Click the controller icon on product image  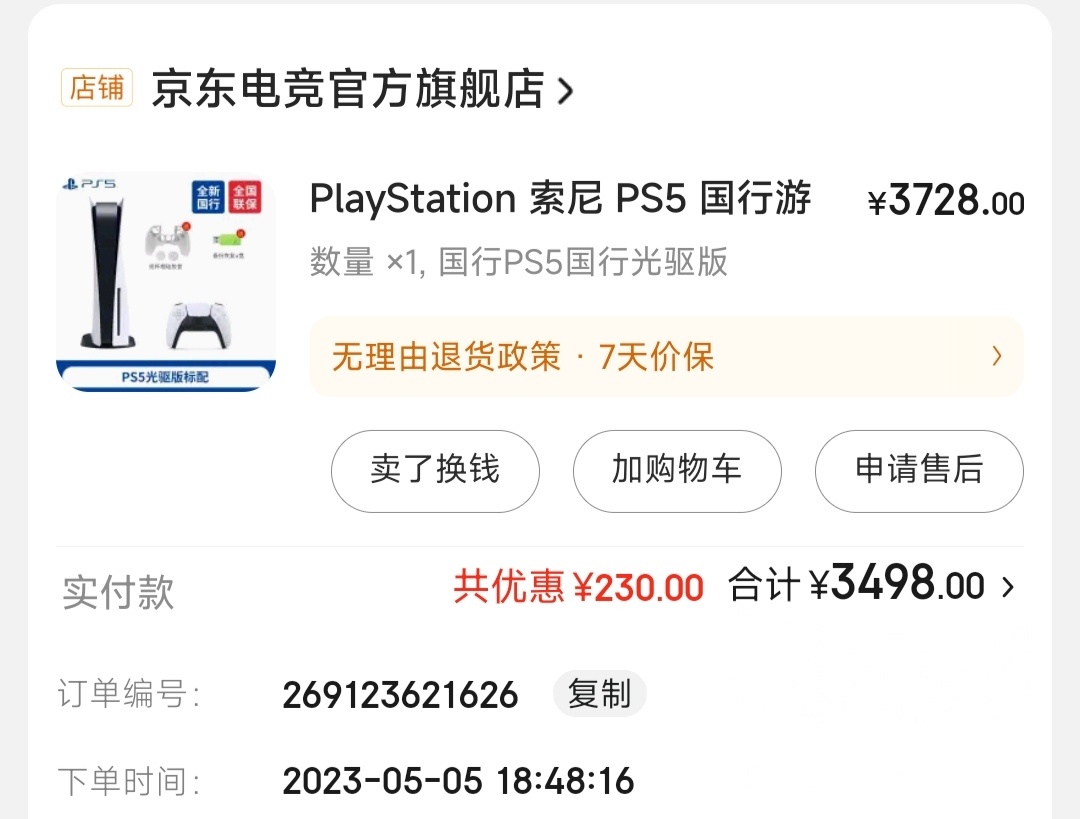200,325
